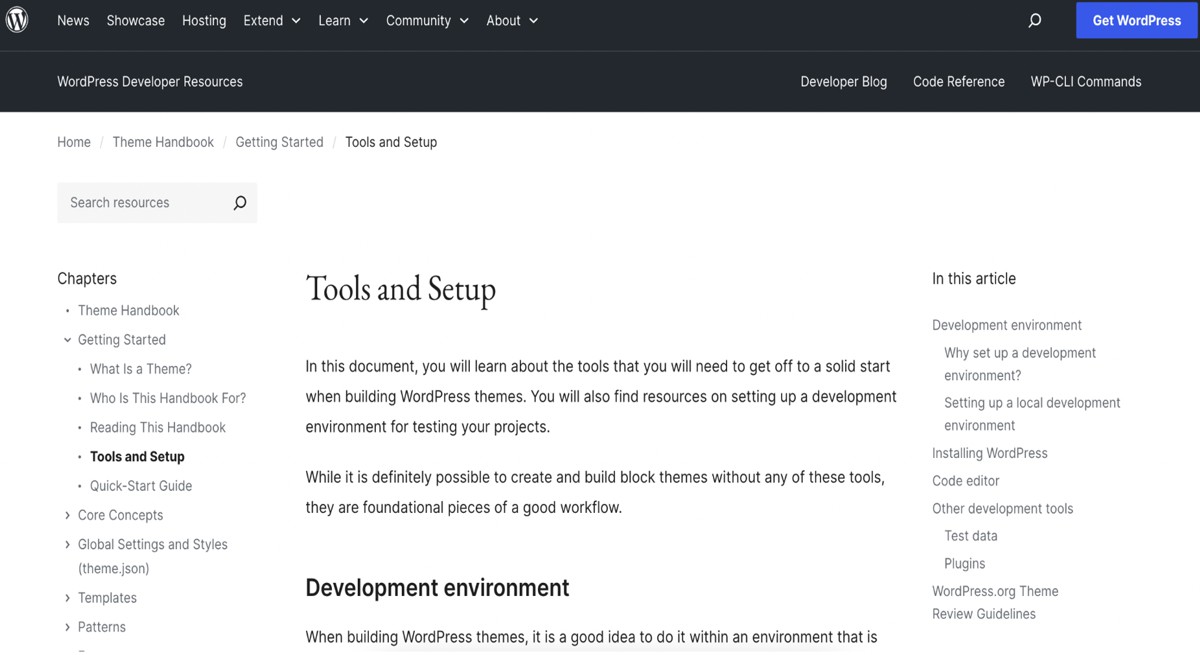Image resolution: width=1200 pixels, height=655 pixels.
Task: Jump to Setting up a local development environment
Action: point(1032,414)
